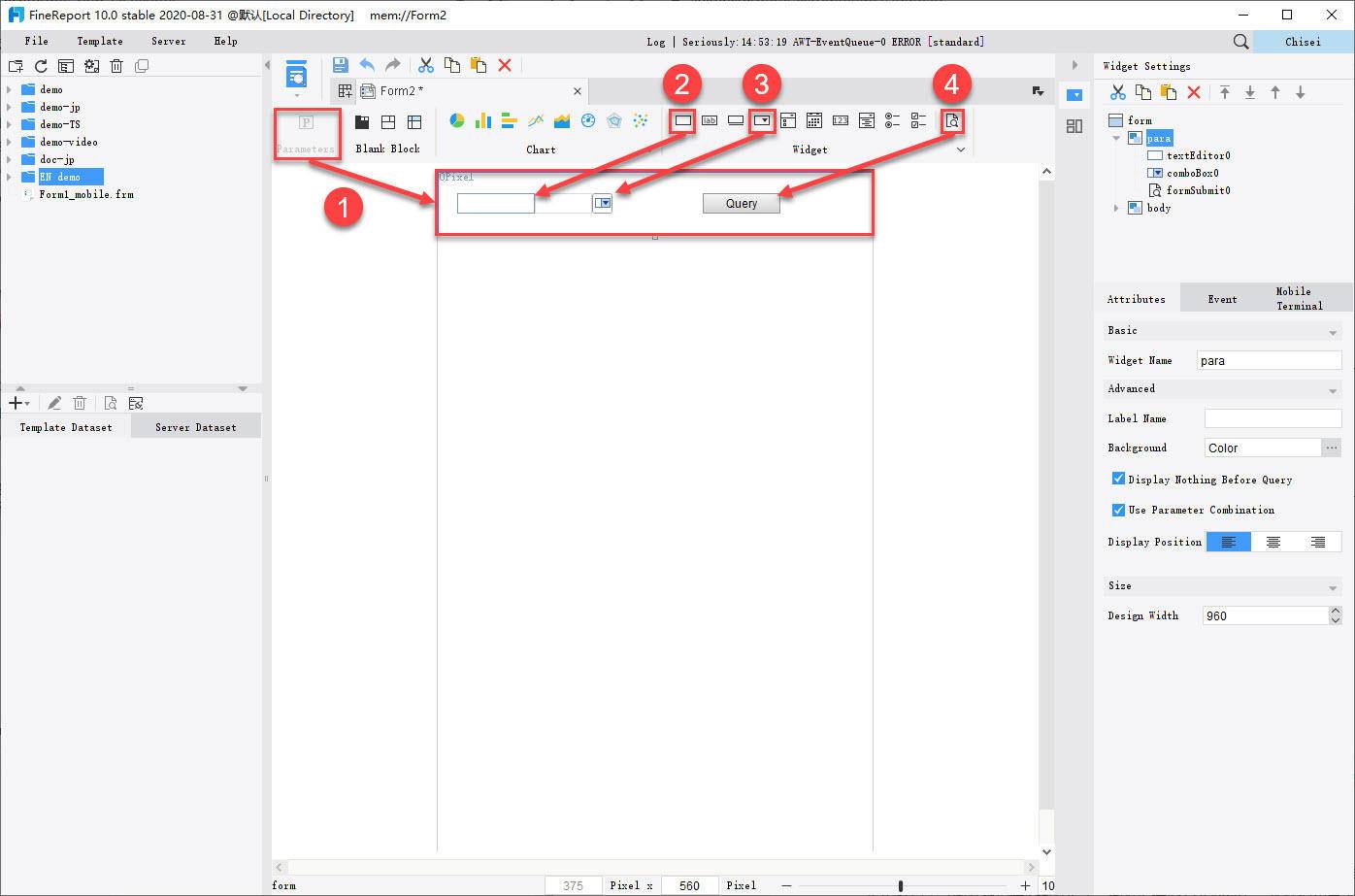Screen dimensions: 1355x896
Task: Move widget to top in Widget Settings
Action: pyautogui.click(x=1225, y=92)
